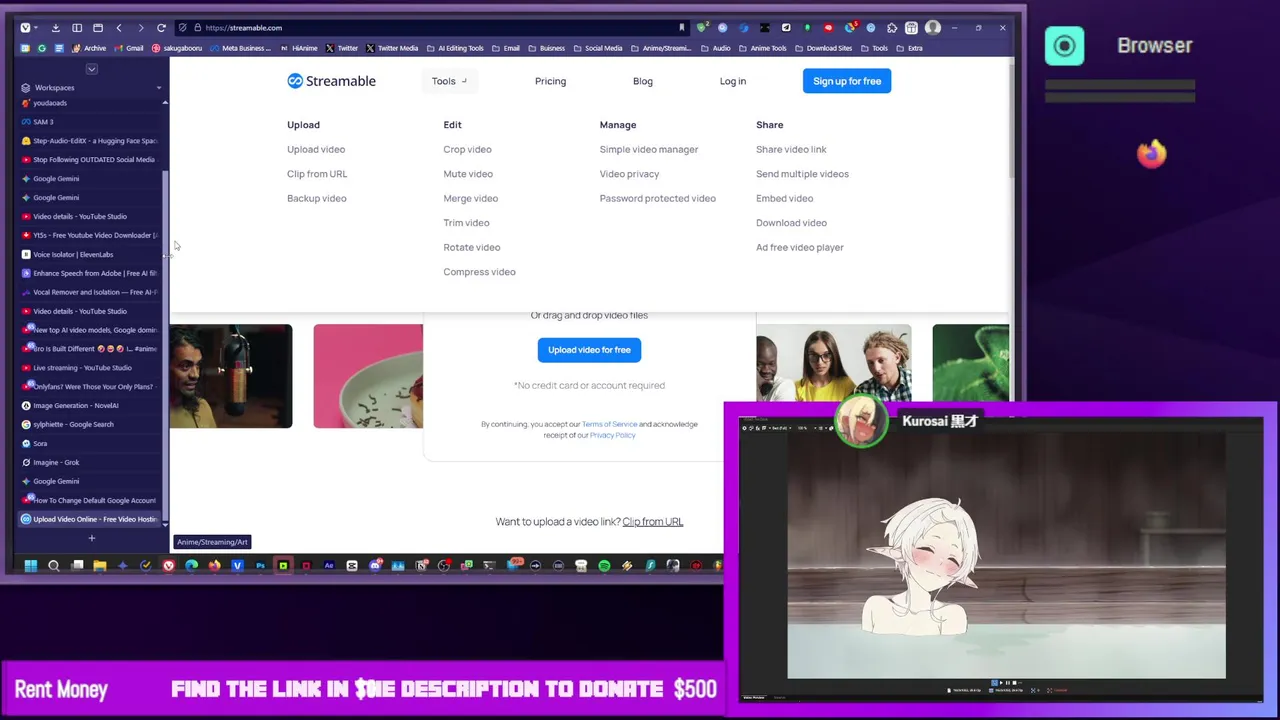Open the Privacy Policy link
The width and height of the screenshot is (1280, 720).
tap(612, 435)
